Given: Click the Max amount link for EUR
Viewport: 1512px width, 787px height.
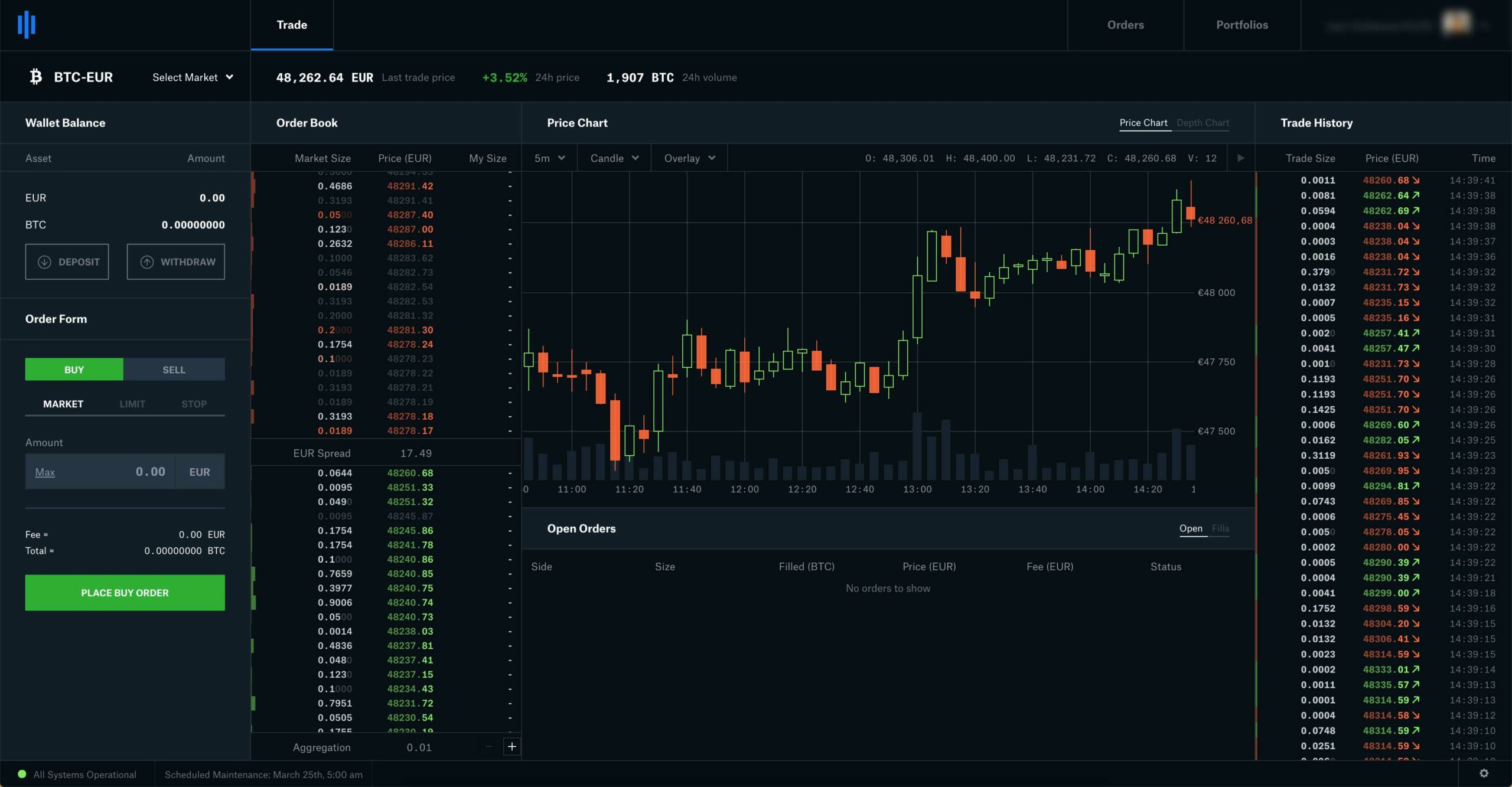Looking at the screenshot, I should pos(44,472).
